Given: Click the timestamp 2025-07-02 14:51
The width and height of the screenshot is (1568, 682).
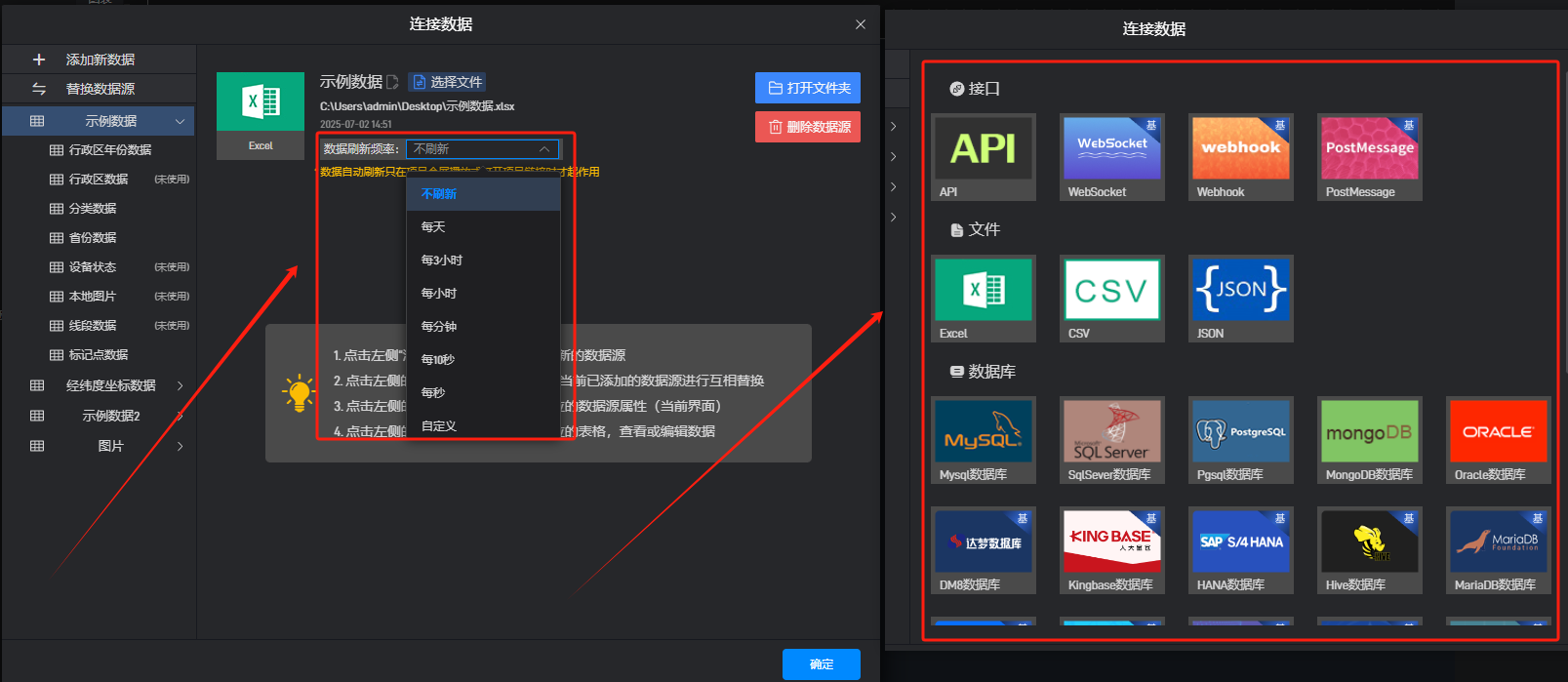Looking at the screenshot, I should [x=356, y=125].
